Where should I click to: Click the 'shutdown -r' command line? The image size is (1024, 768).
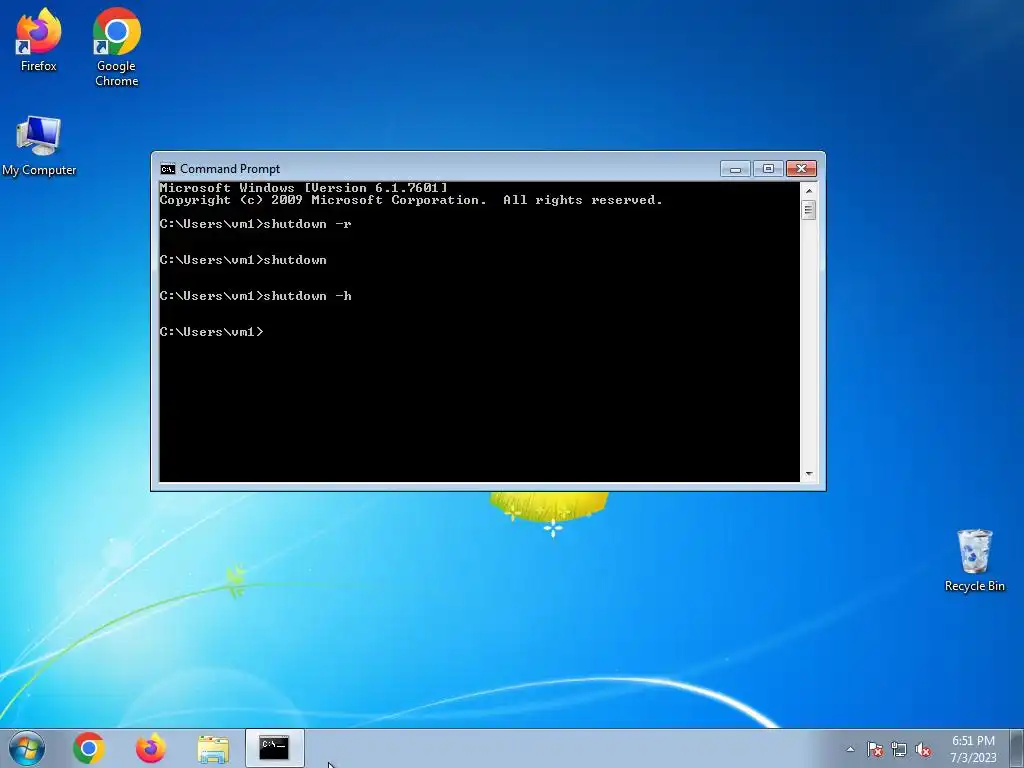click(x=255, y=224)
